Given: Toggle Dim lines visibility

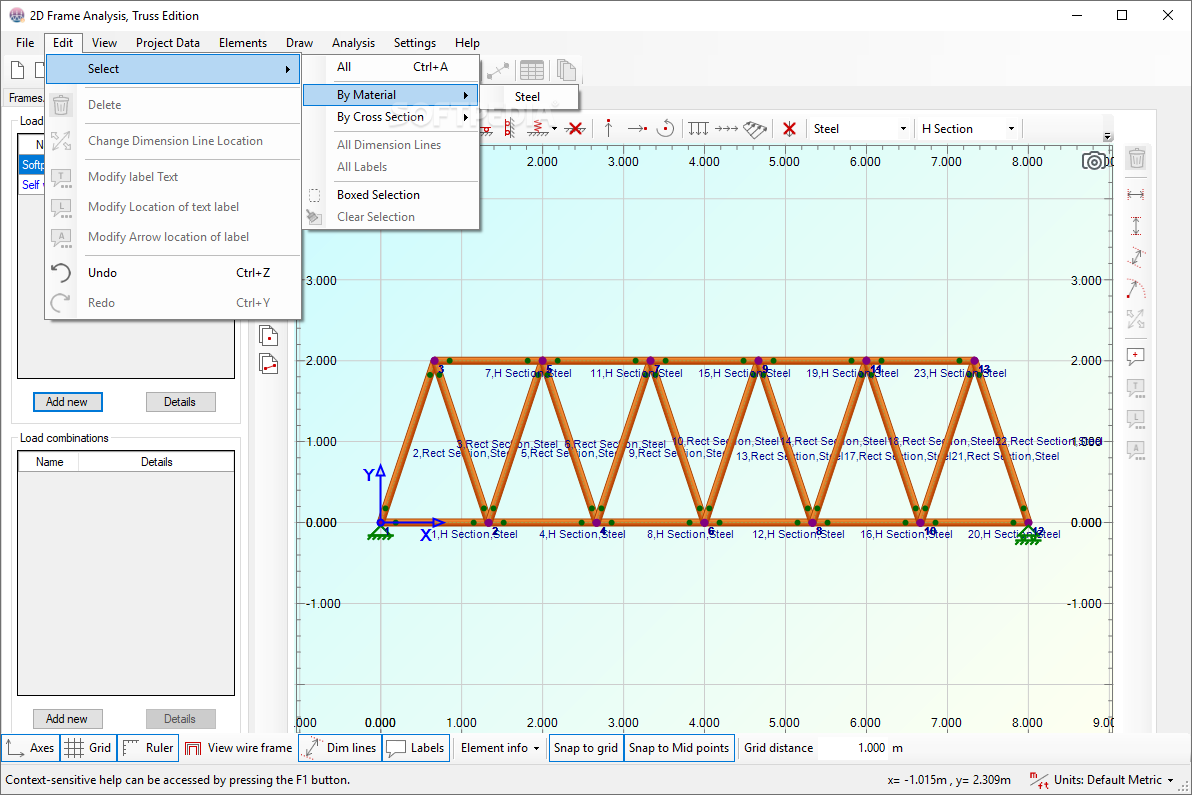Looking at the screenshot, I should point(339,748).
